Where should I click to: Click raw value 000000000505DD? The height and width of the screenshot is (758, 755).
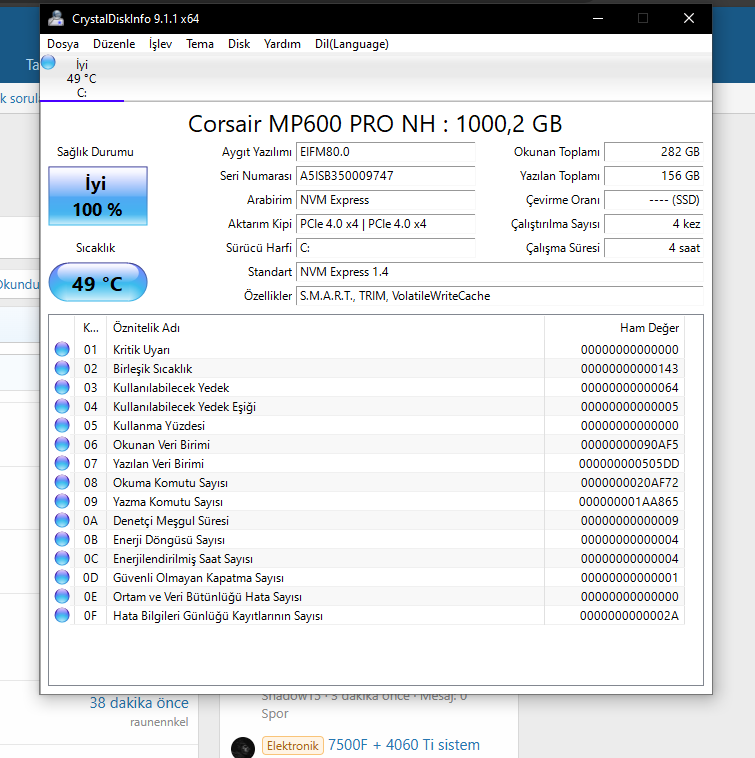(x=629, y=464)
